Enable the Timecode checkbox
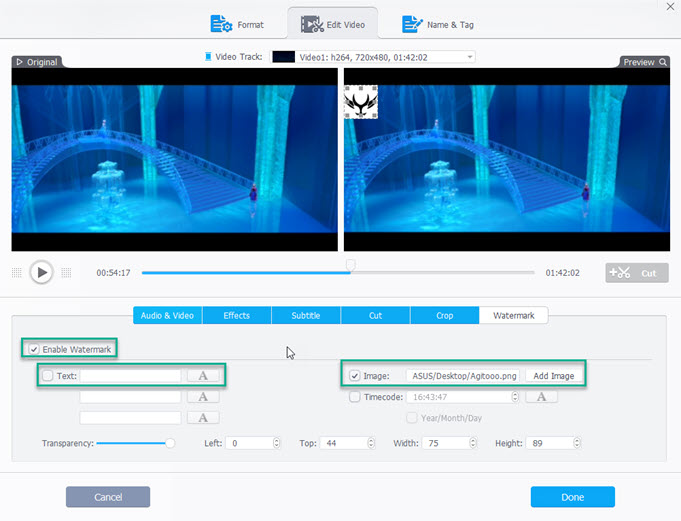Viewport: 681px width, 521px height. pyautogui.click(x=355, y=396)
